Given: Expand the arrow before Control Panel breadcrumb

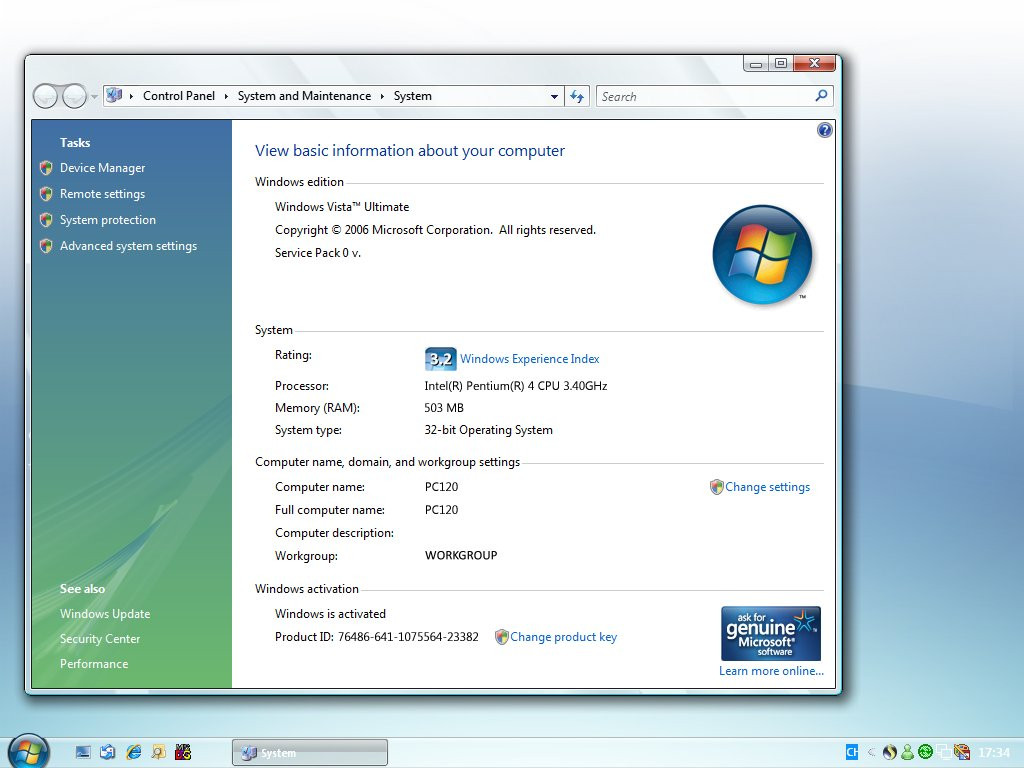Looking at the screenshot, I should pyautogui.click(x=131, y=96).
